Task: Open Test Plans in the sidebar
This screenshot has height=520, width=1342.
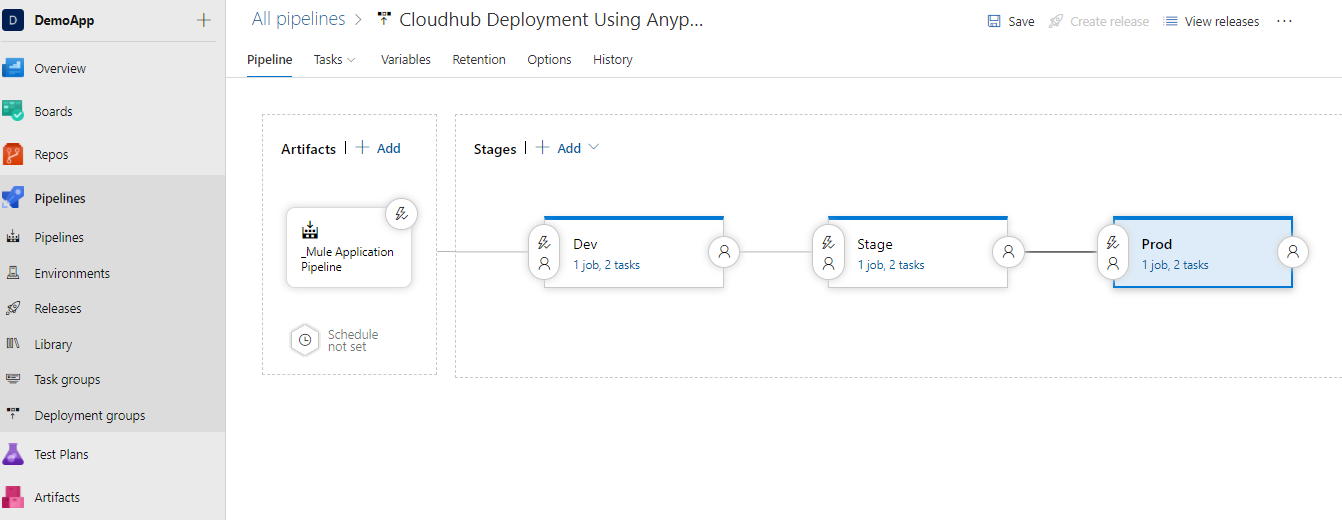Action: coord(61,454)
